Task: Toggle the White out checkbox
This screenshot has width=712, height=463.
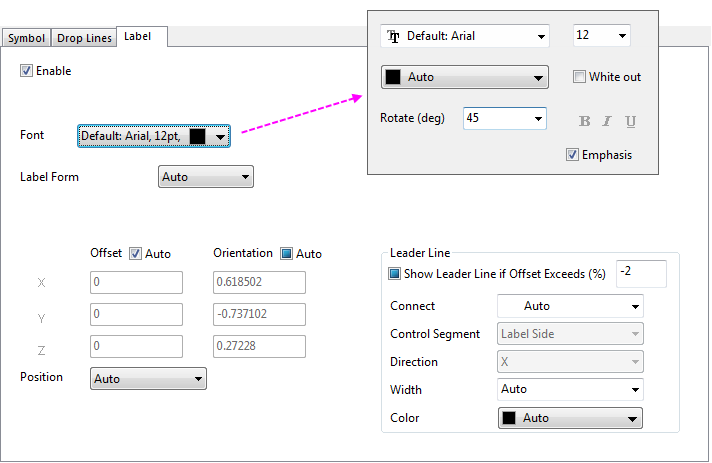Action: coord(579,77)
